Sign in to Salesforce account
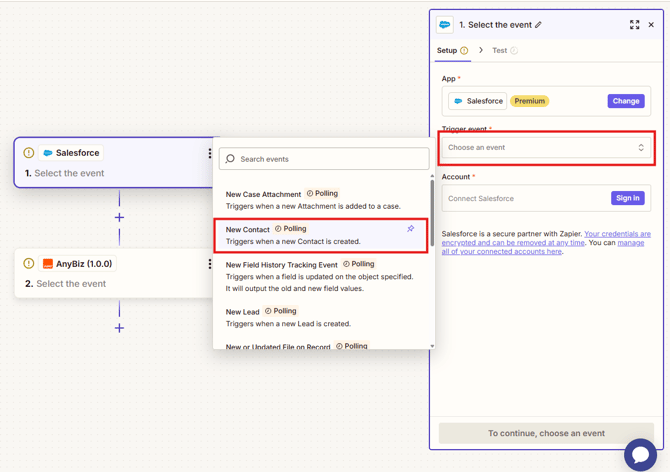670x472 pixels. coord(628,198)
